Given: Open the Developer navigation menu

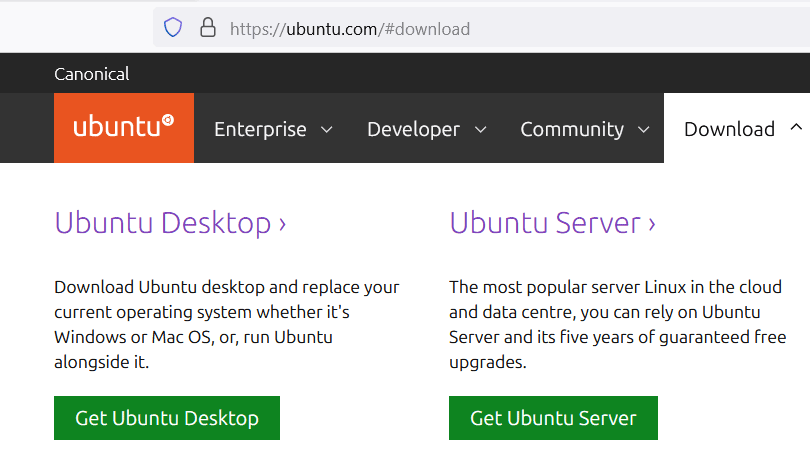Looking at the screenshot, I should pos(413,129).
